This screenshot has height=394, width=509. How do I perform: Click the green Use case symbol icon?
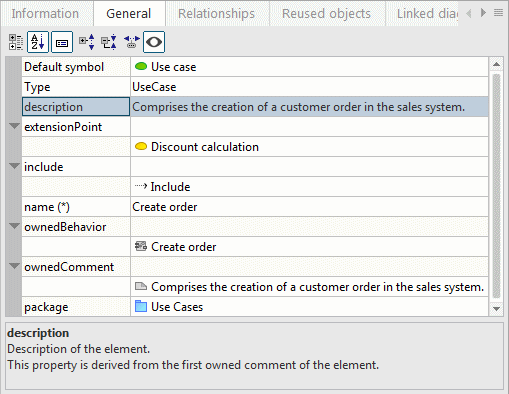(x=141, y=67)
